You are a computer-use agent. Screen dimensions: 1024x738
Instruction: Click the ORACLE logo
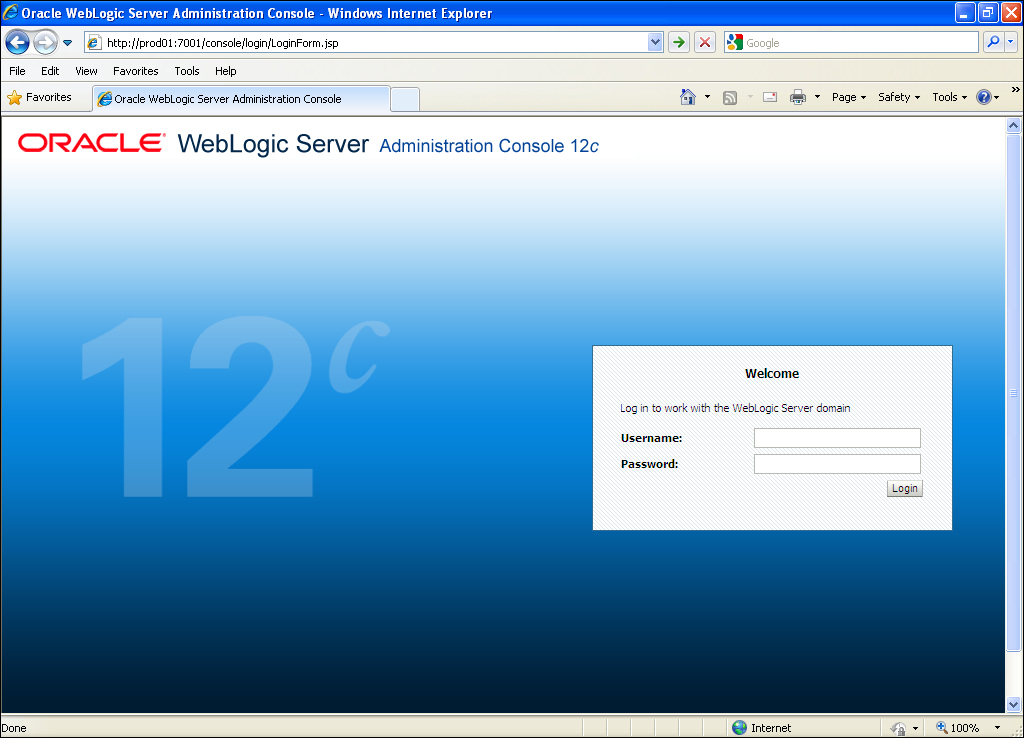pyautogui.click(x=91, y=143)
